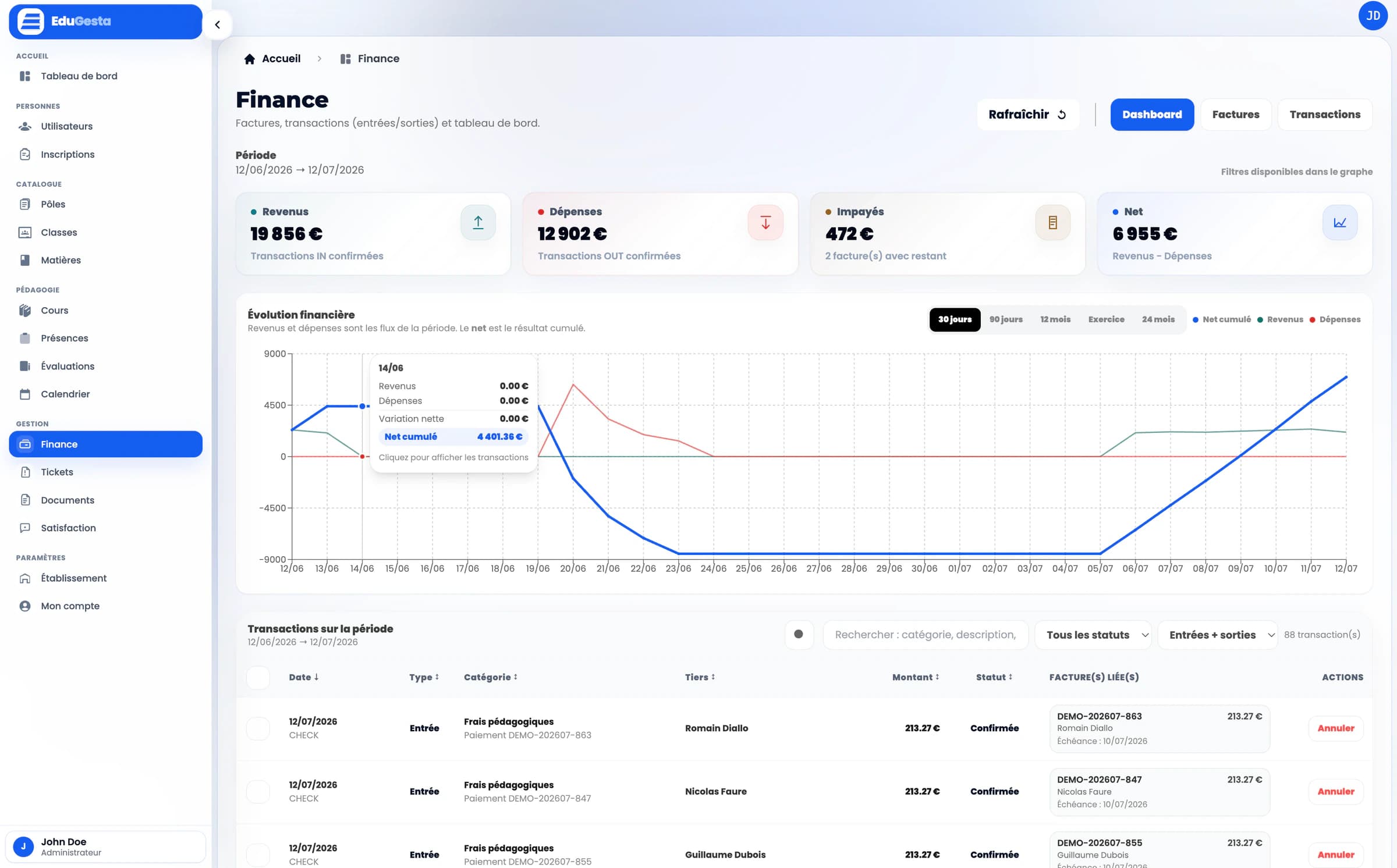Click the Utilisateurs sidebar icon
Viewport: 1397px width, 868px height.
click(x=25, y=126)
